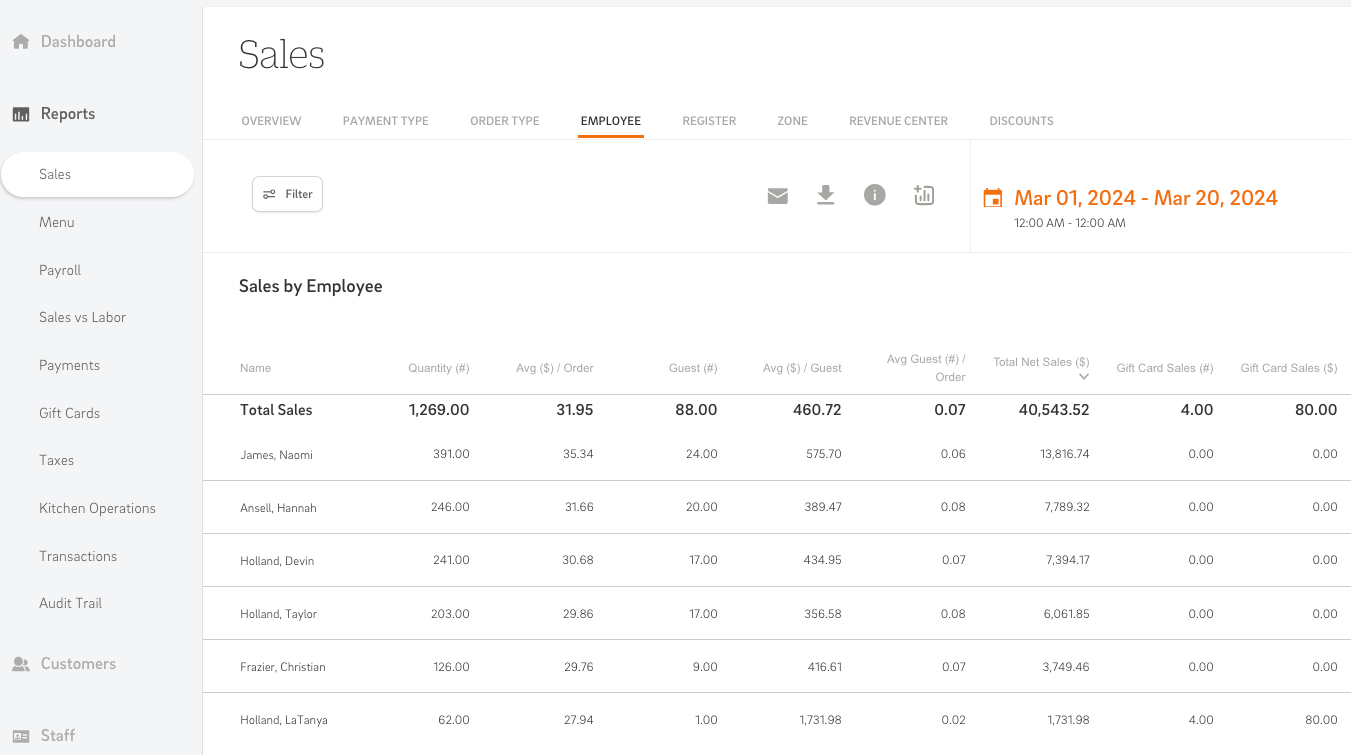Click employee name James, Naomi
Image resolution: width=1351 pixels, height=755 pixels.
[x=276, y=455]
